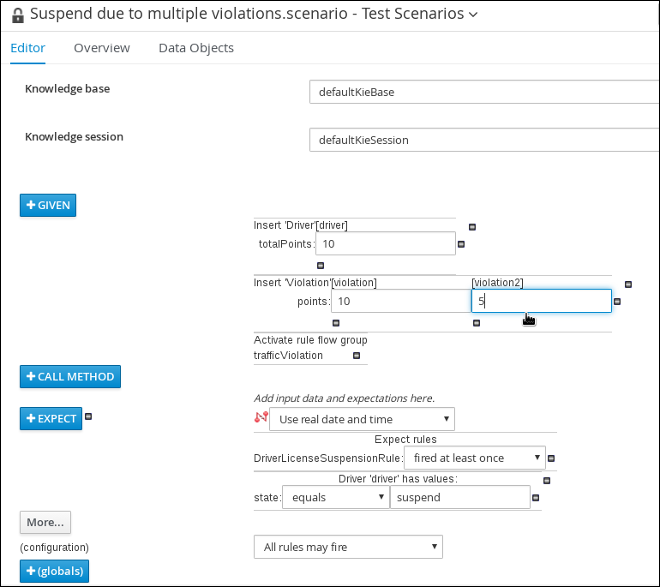This screenshot has width=660, height=587.
Task: Click the More... button
Action: tap(45, 522)
